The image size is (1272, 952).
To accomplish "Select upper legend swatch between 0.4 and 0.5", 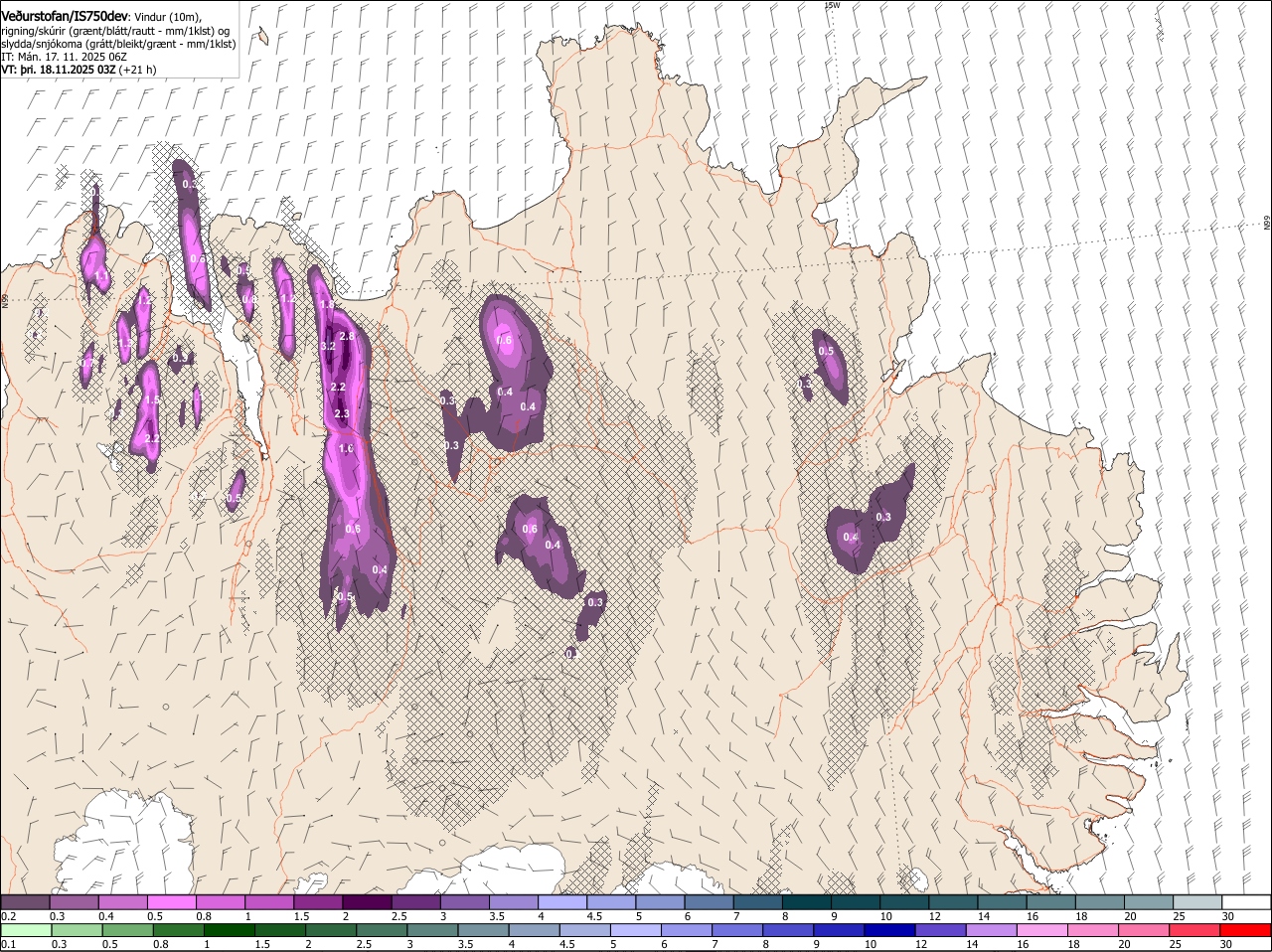I will click(122, 901).
